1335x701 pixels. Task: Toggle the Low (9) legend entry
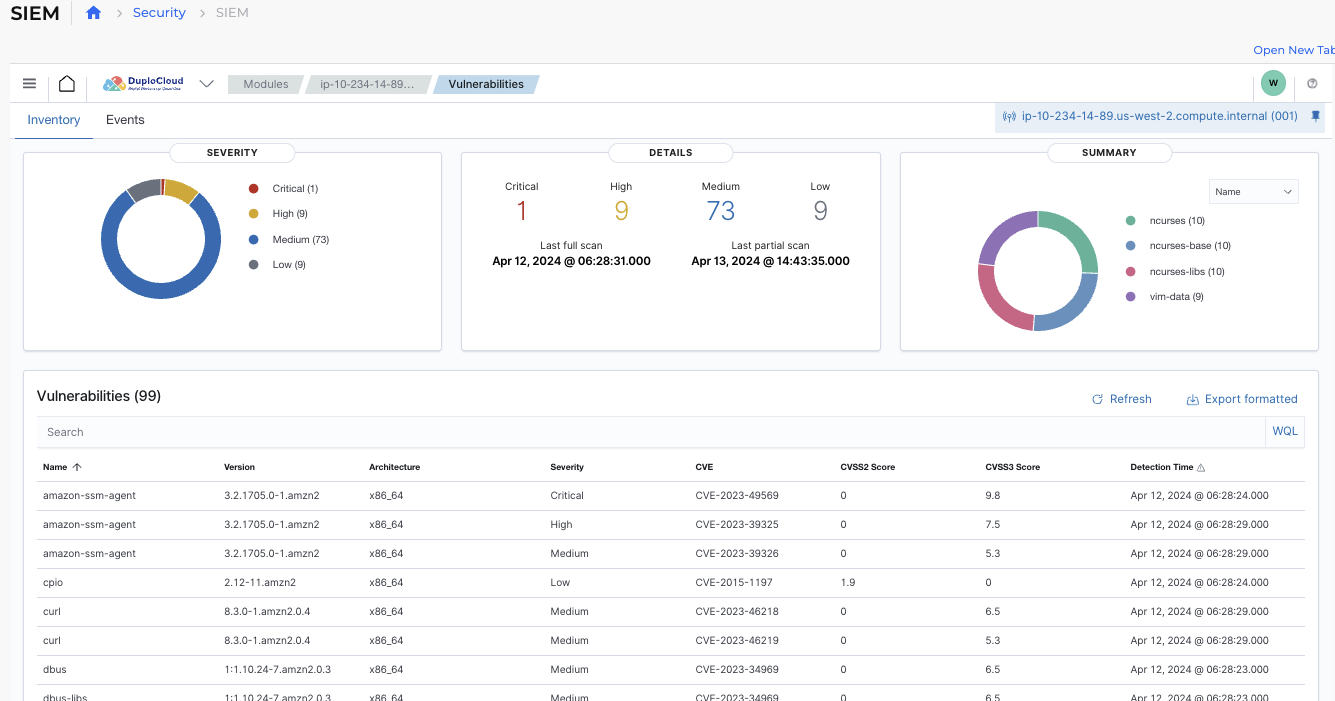point(276,265)
